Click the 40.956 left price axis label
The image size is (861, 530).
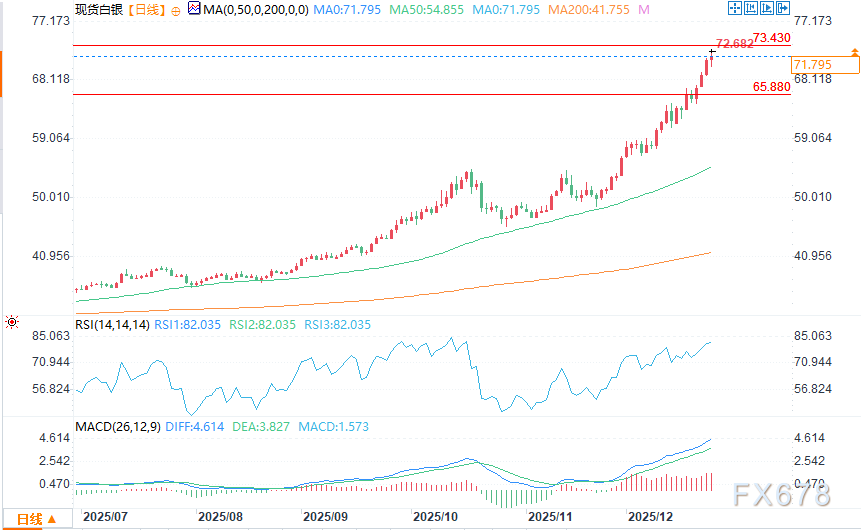tap(51, 256)
